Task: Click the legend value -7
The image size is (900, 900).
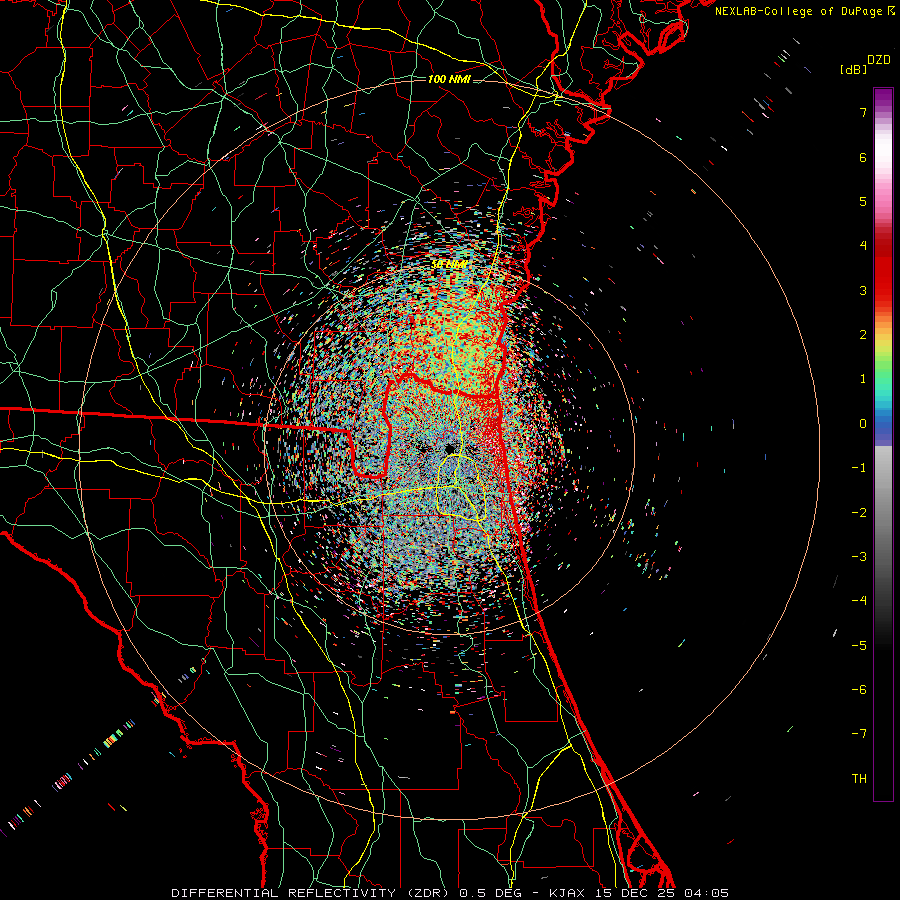Action: [x=859, y=734]
